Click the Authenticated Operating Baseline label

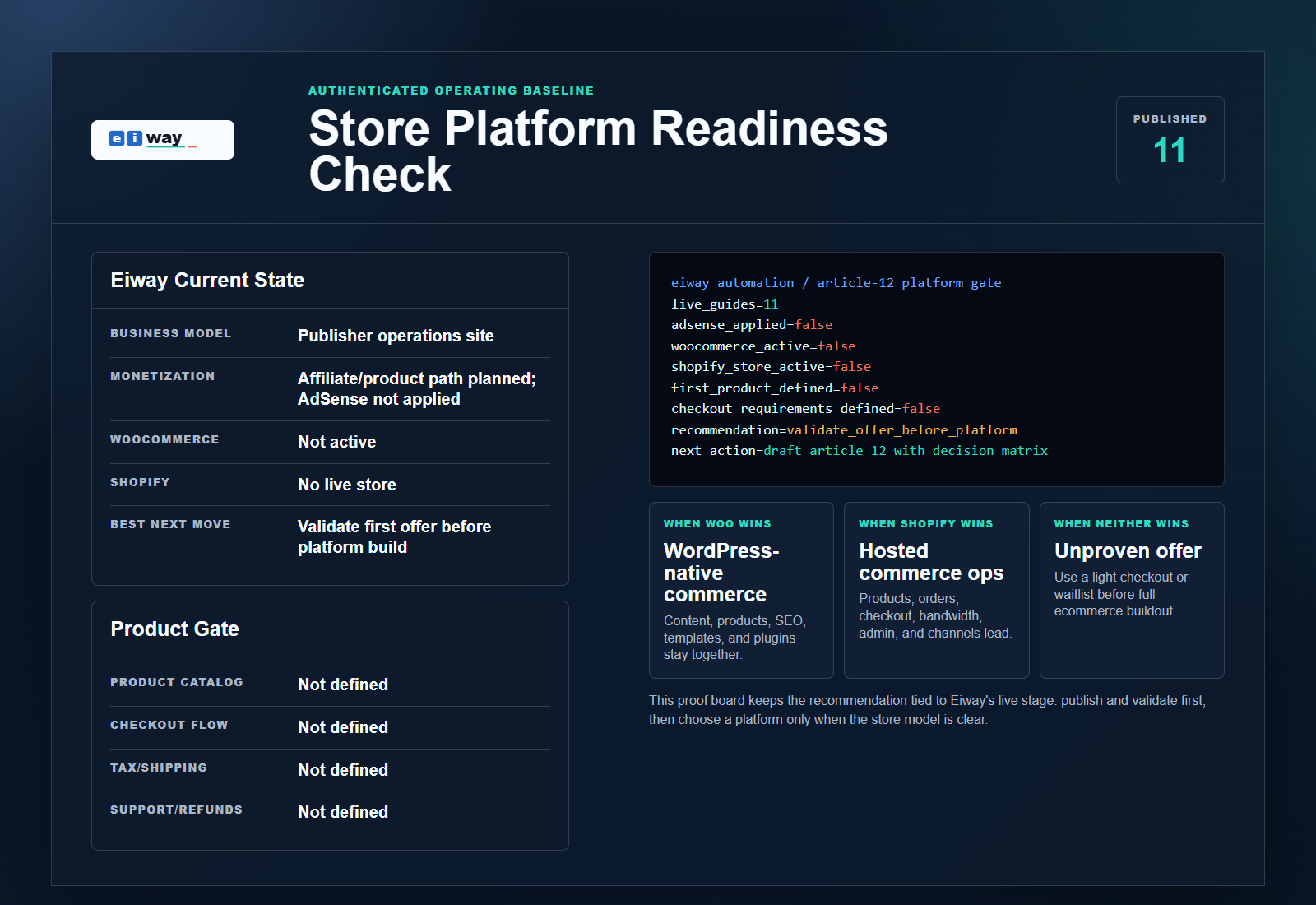pos(451,90)
